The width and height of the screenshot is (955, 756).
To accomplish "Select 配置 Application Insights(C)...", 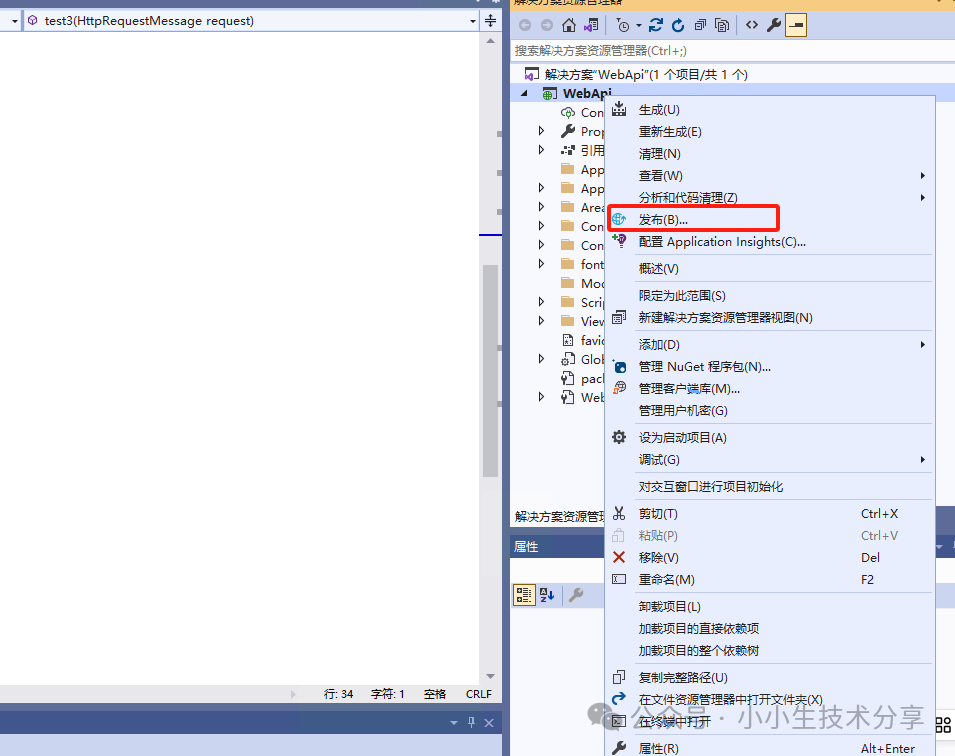I will click(770, 242).
